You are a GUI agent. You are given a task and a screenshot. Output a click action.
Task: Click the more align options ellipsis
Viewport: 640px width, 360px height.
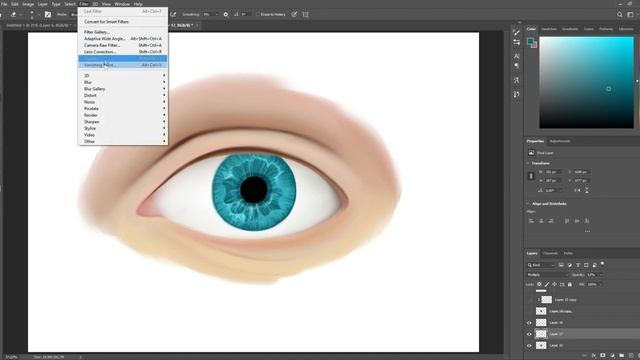pos(587,231)
